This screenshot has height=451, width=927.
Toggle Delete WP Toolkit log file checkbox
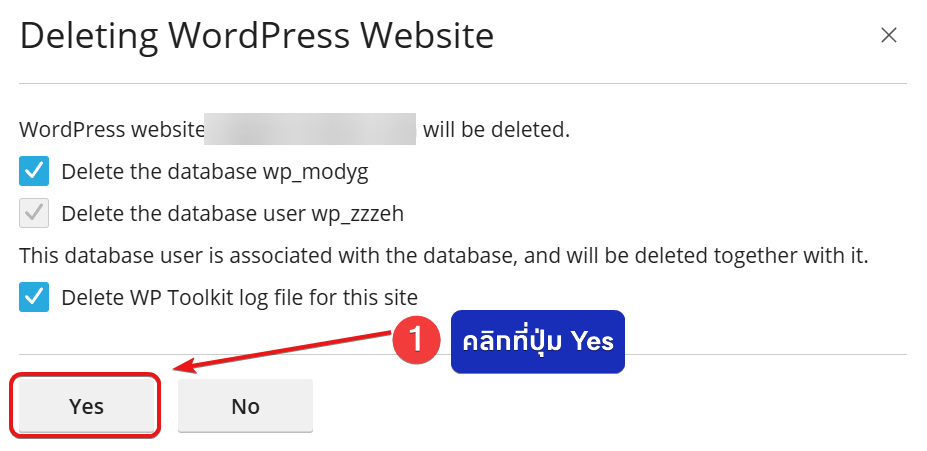[x=34, y=297]
